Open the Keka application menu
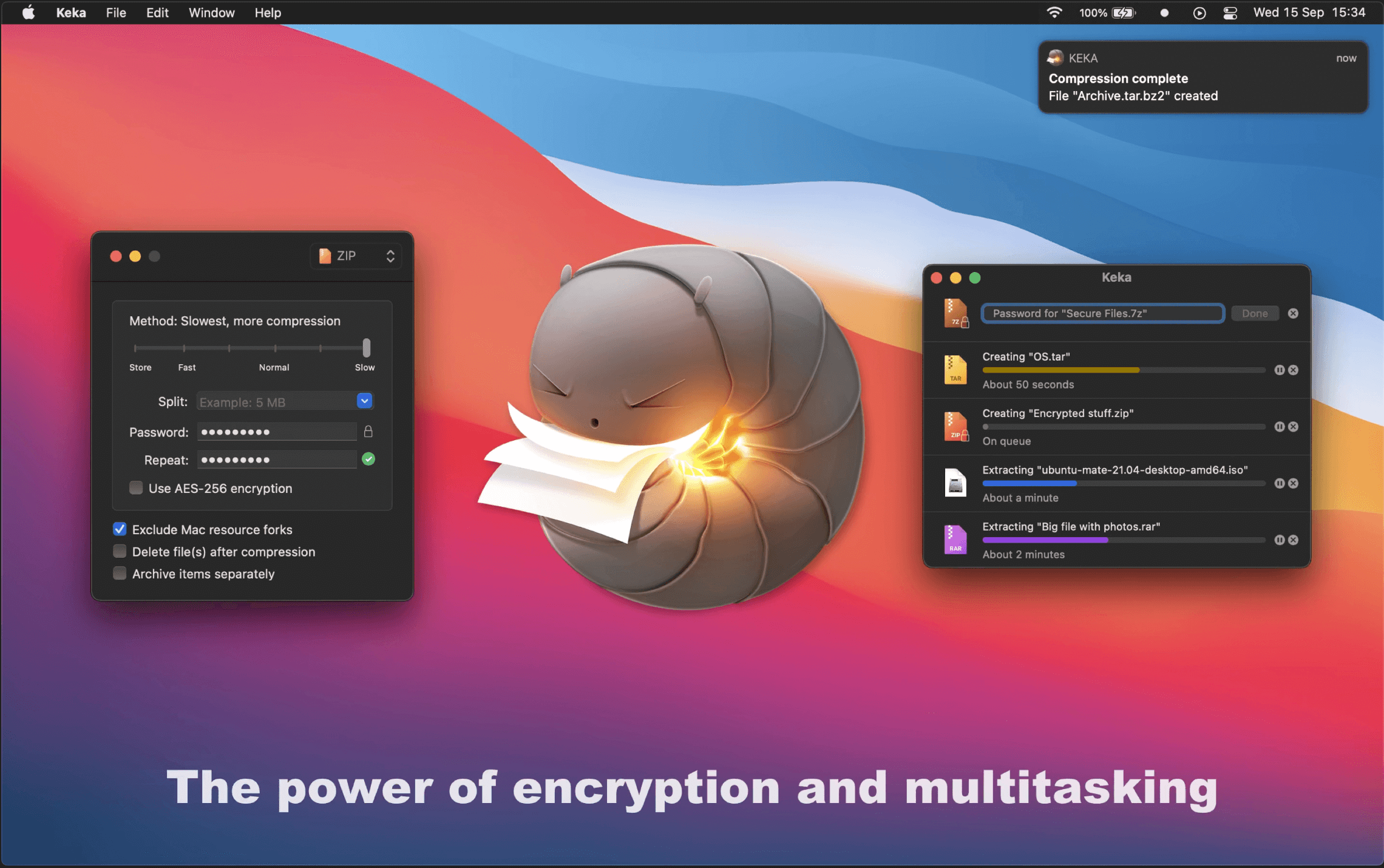Viewport: 1384px width, 868px height. click(71, 12)
